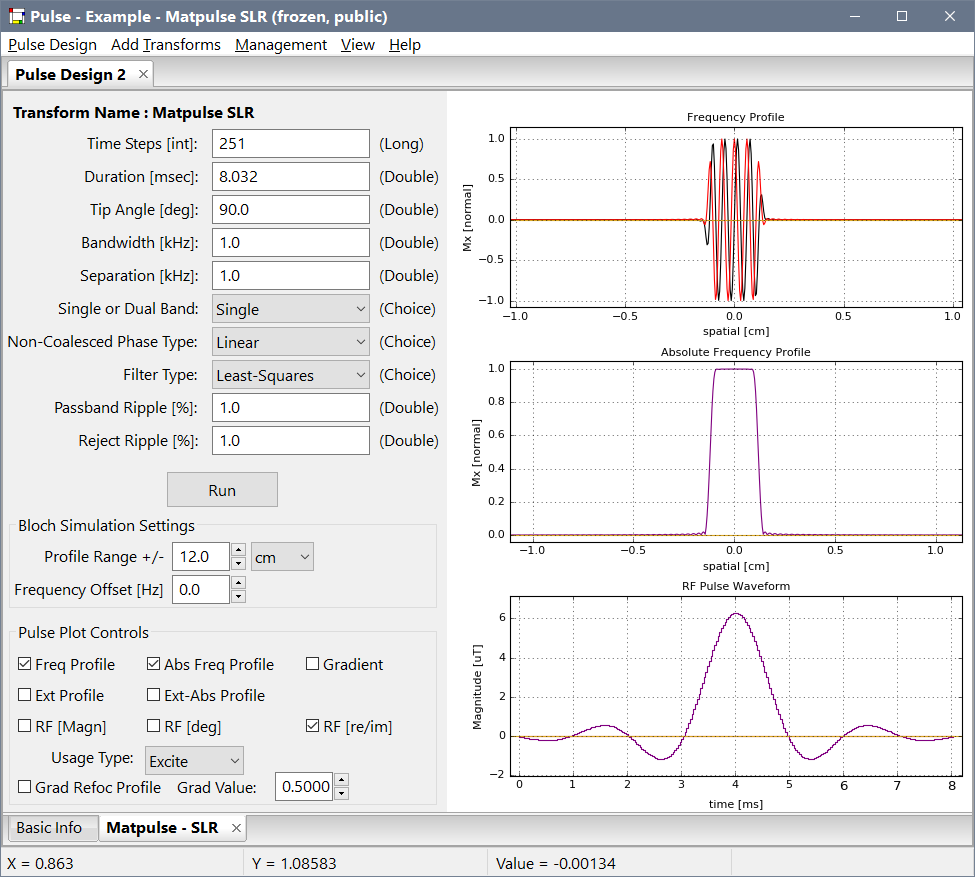Switch to the Basic Info tab
Screen dimensions: 975x877
coord(50,828)
